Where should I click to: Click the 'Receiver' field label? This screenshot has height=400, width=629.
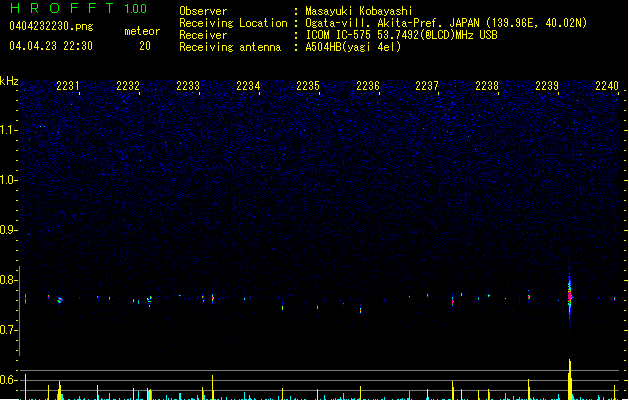click(203, 35)
